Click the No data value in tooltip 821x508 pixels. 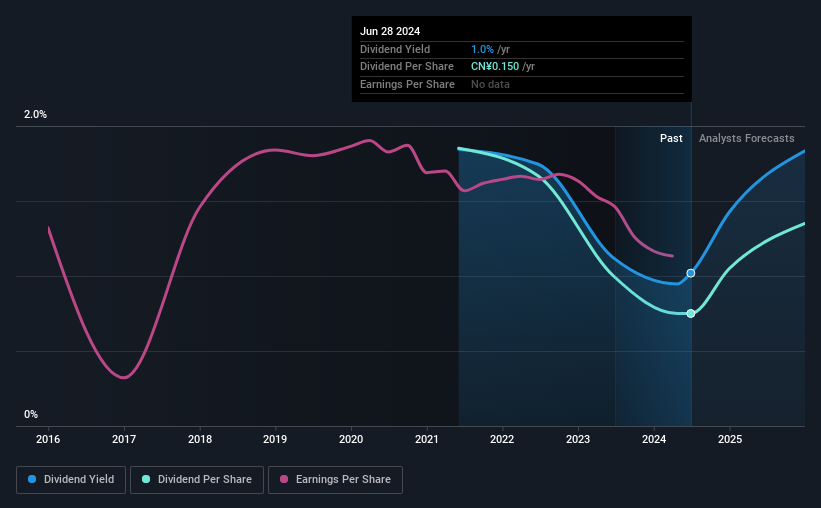490,84
